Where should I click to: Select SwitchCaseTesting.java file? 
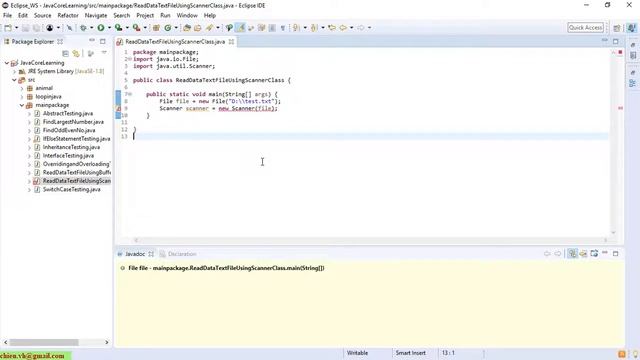[x=71, y=189]
